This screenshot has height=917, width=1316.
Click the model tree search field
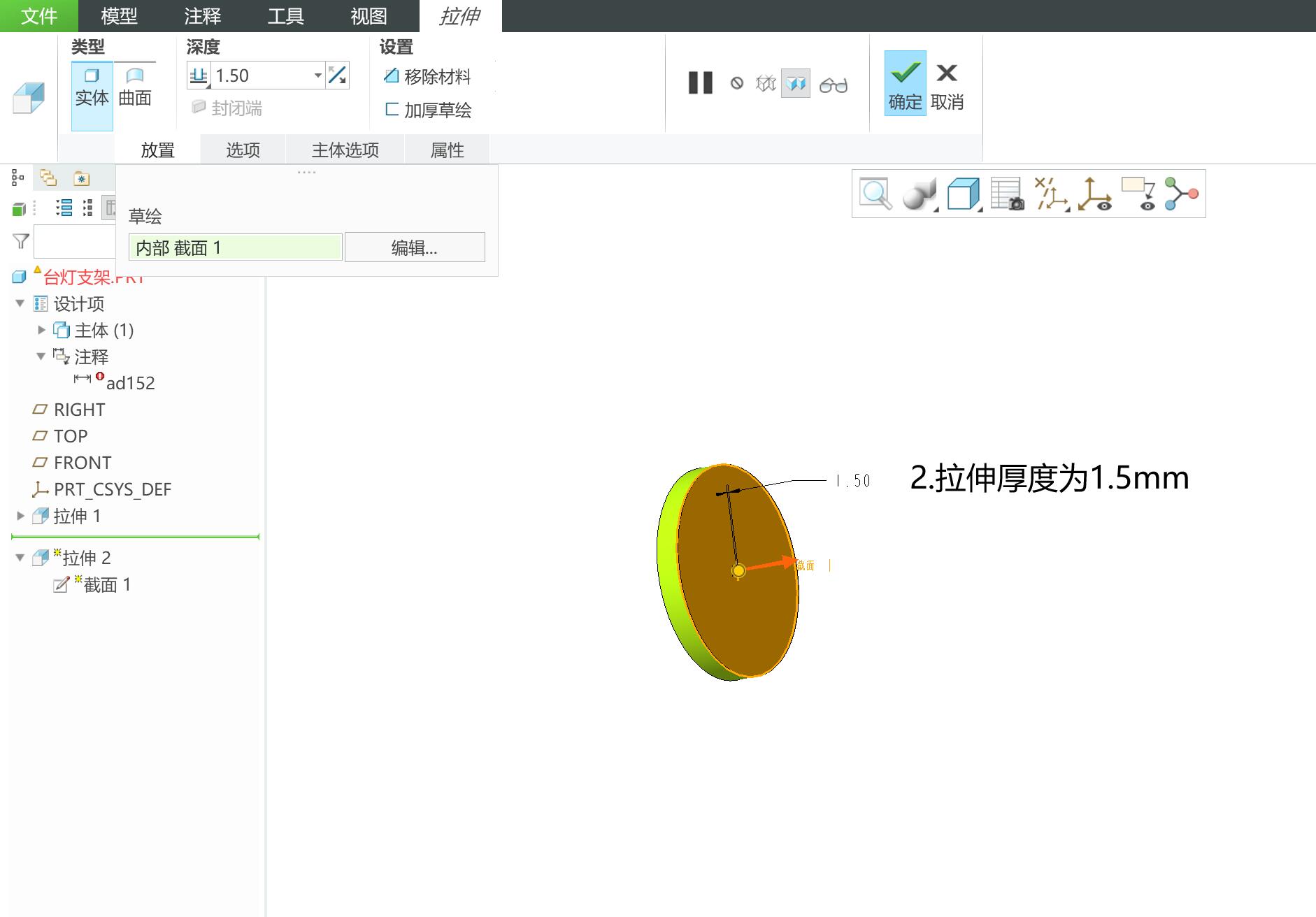[74, 242]
